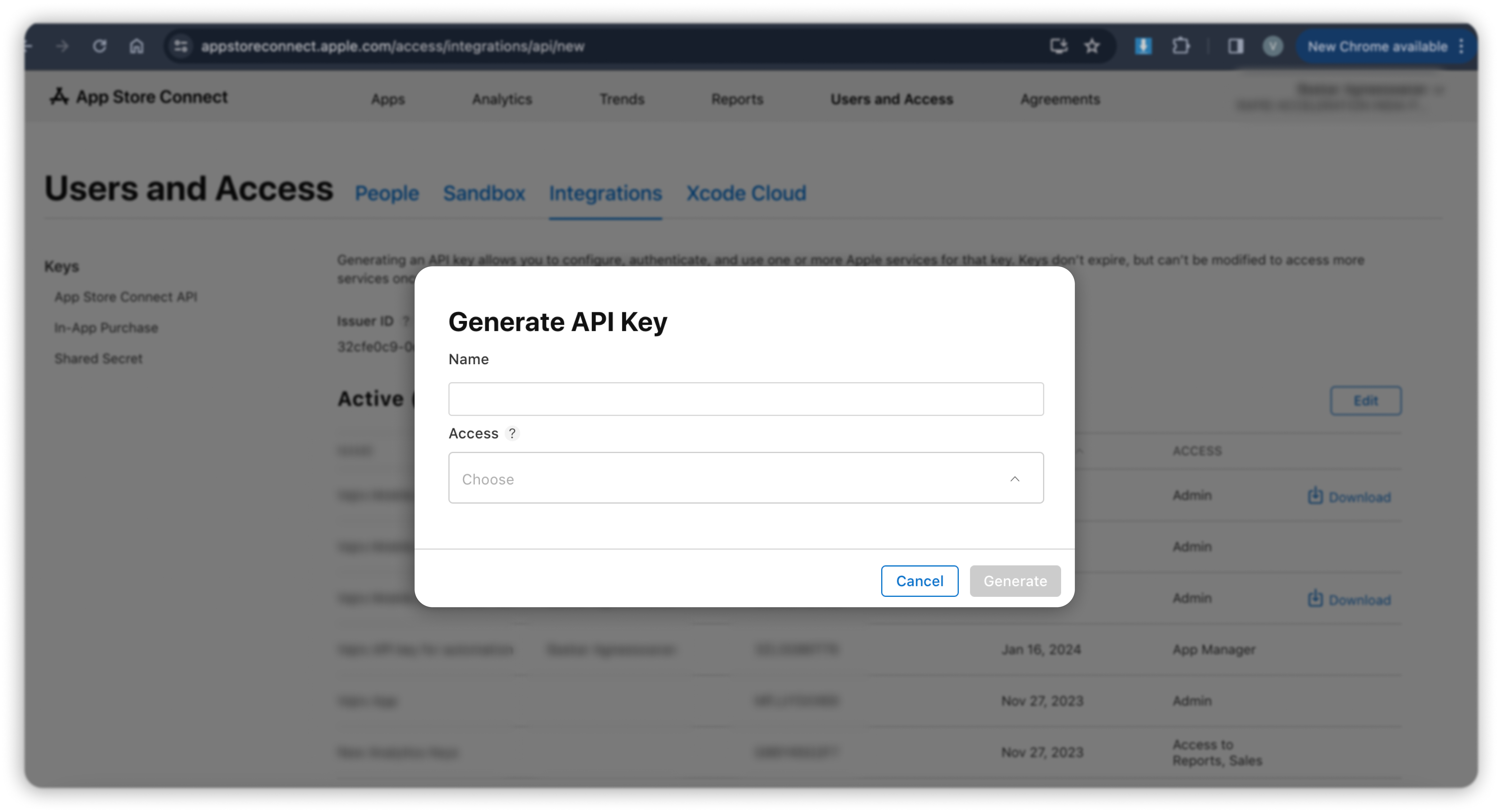This screenshot has width=1499, height=812.
Task: Open the Xcode Cloud tab
Action: tap(746, 193)
